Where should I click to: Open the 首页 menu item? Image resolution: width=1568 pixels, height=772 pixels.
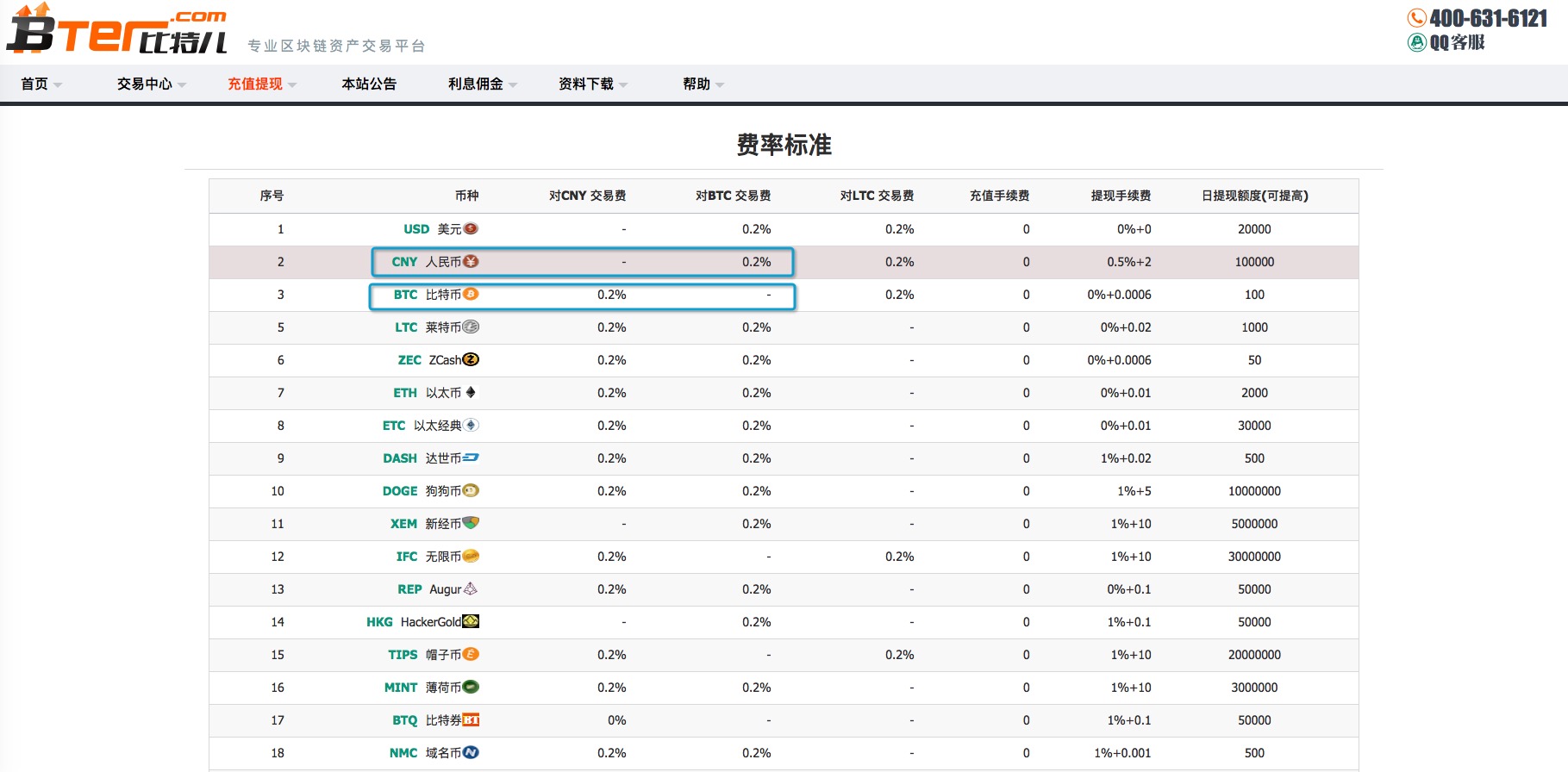pos(34,84)
